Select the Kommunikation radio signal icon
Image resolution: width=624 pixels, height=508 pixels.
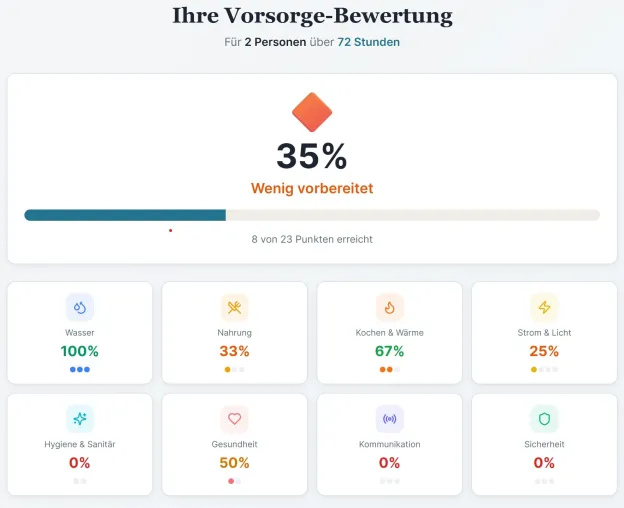coord(390,418)
